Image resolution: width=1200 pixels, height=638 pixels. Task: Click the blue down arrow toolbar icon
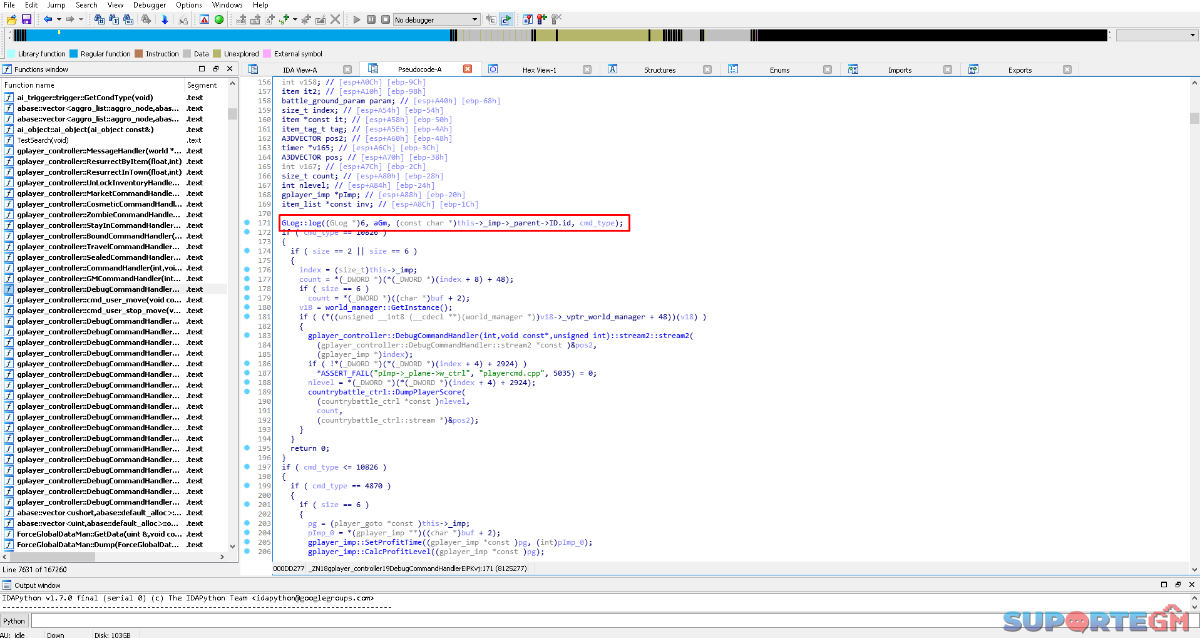[164, 19]
